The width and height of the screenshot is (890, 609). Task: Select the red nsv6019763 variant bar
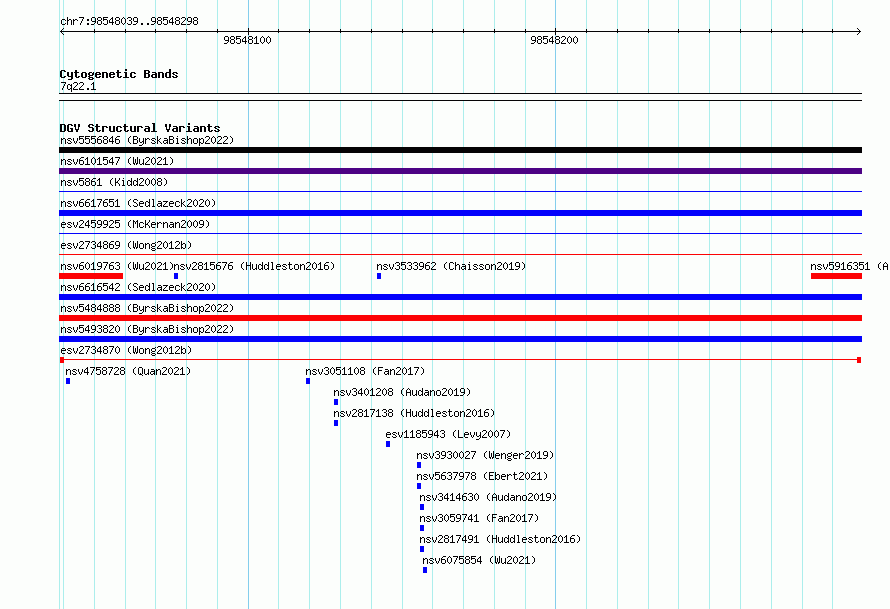pyautogui.click(x=91, y=276)
